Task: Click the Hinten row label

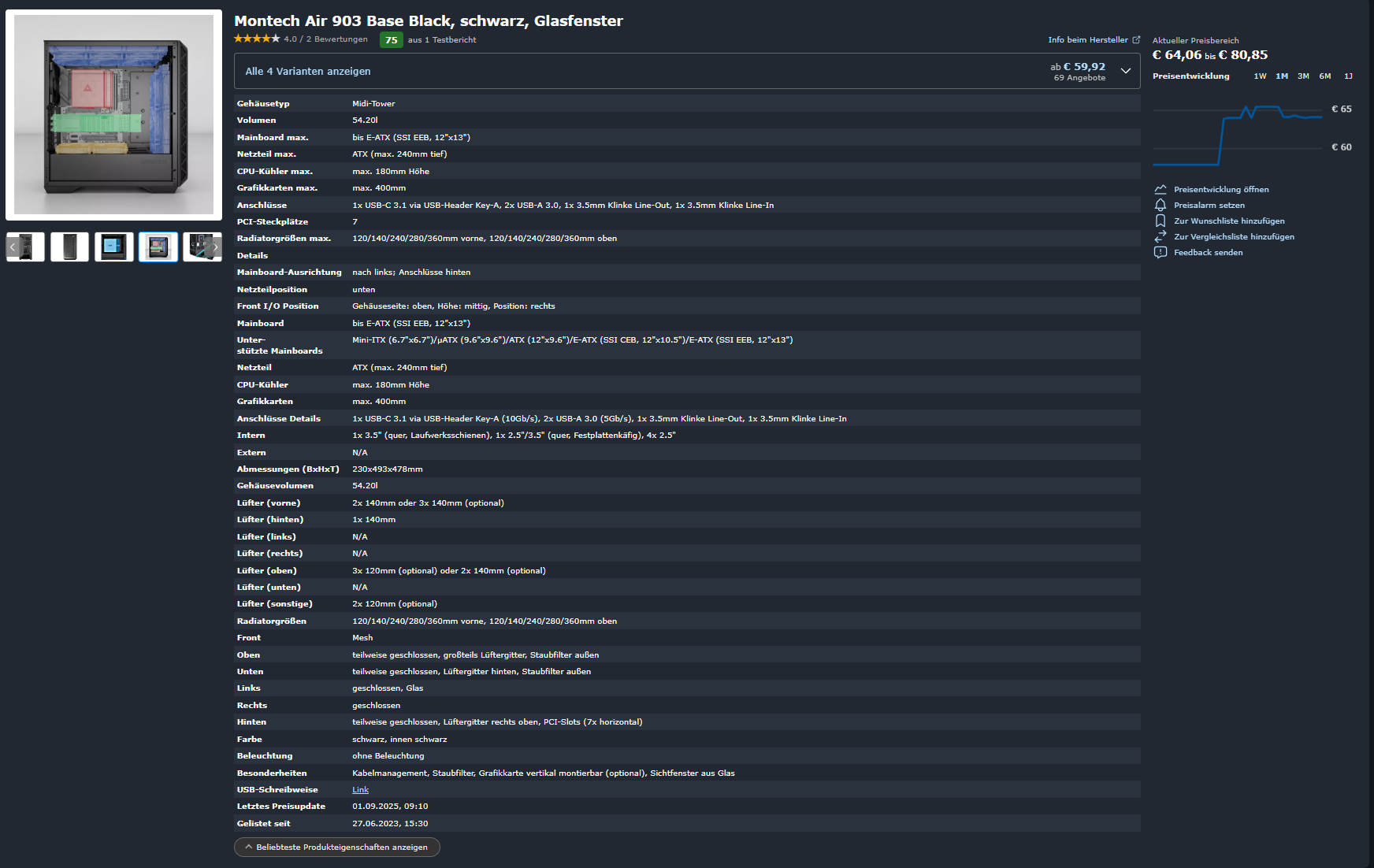Action: (x=251, y=721)
